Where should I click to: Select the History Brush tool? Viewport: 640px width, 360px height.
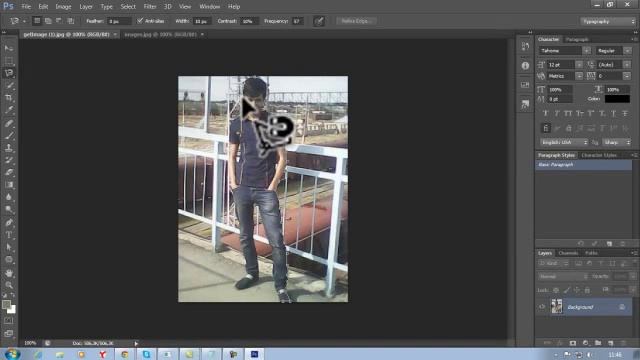coord(9,160)
